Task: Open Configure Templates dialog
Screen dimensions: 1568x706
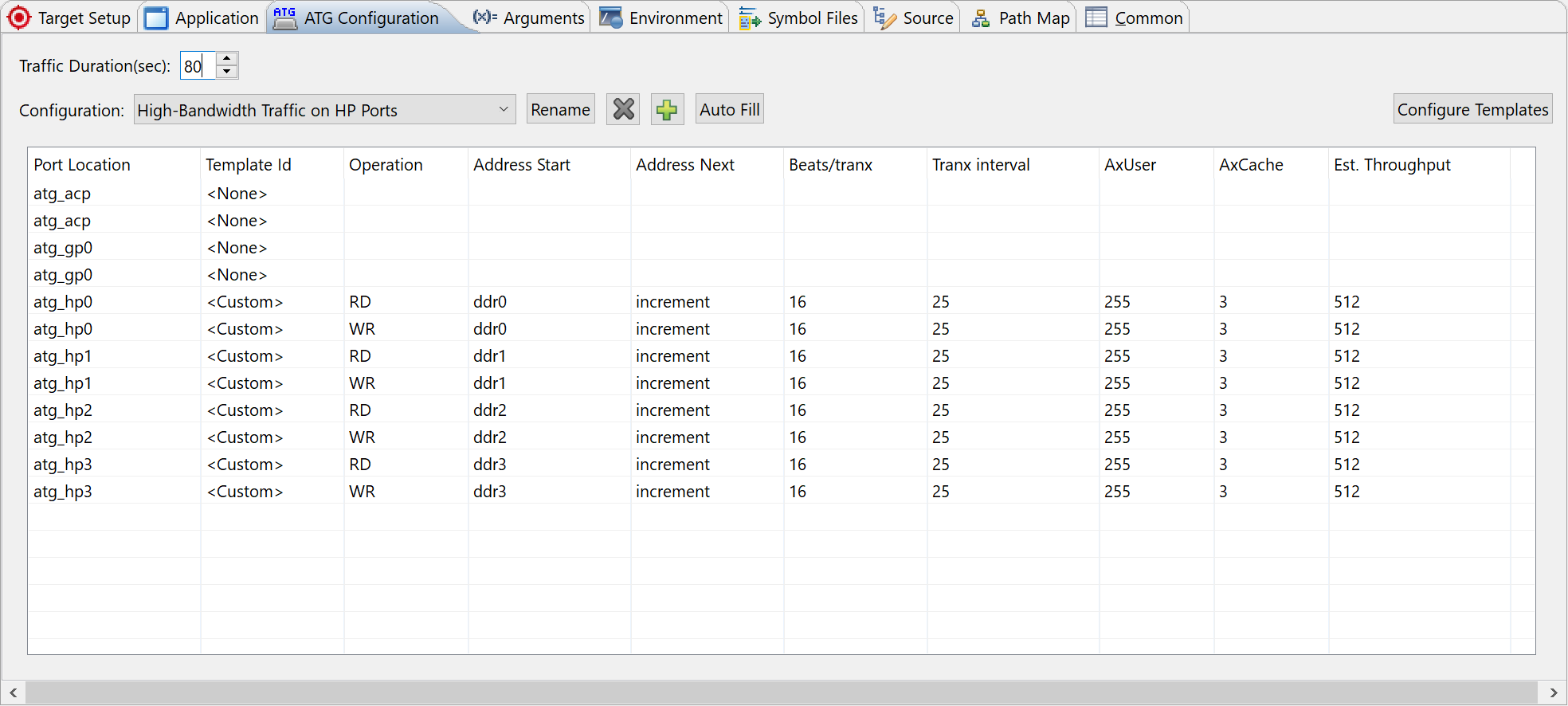Action: point(1472,109)
